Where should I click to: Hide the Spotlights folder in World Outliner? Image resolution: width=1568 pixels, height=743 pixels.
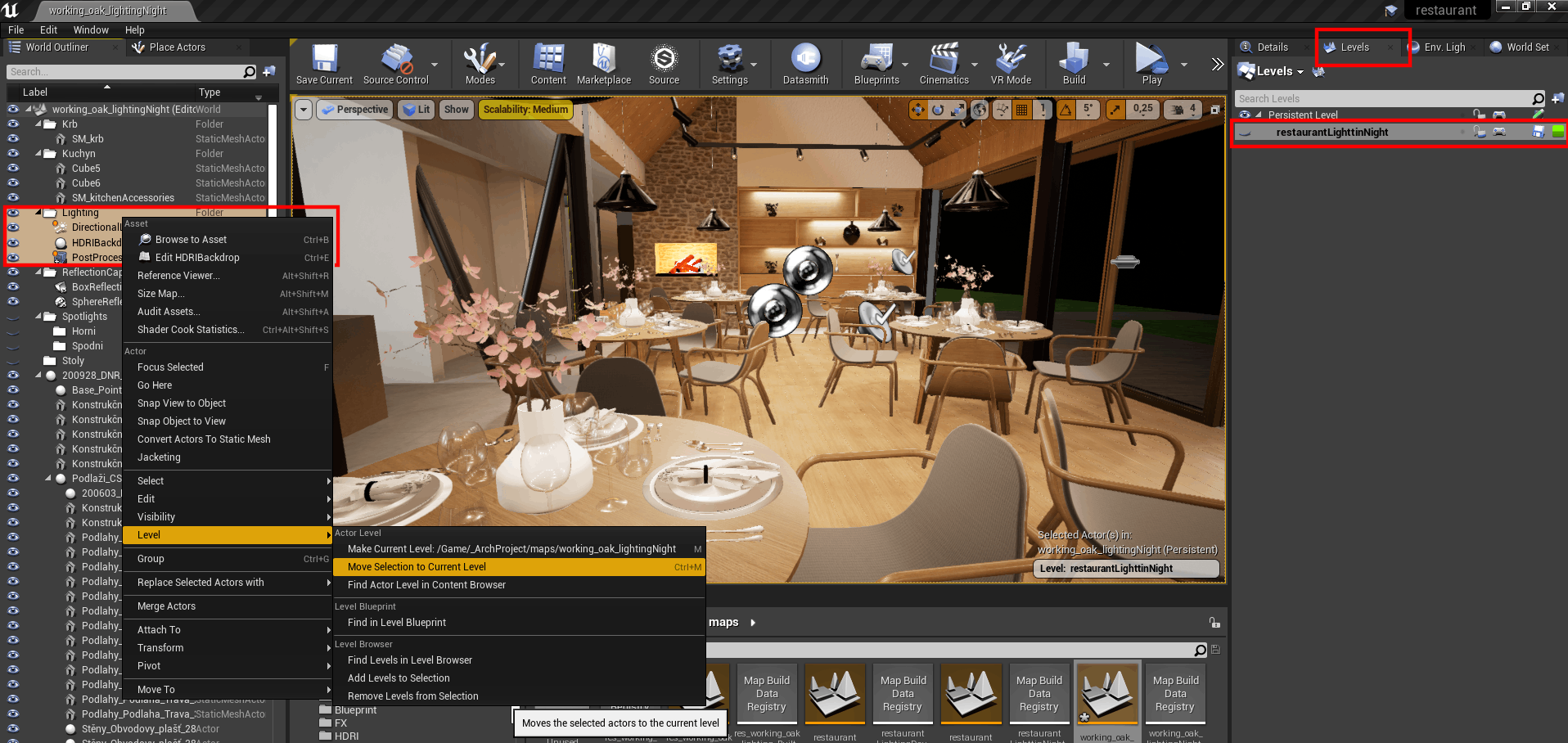(x=13, y=316)
